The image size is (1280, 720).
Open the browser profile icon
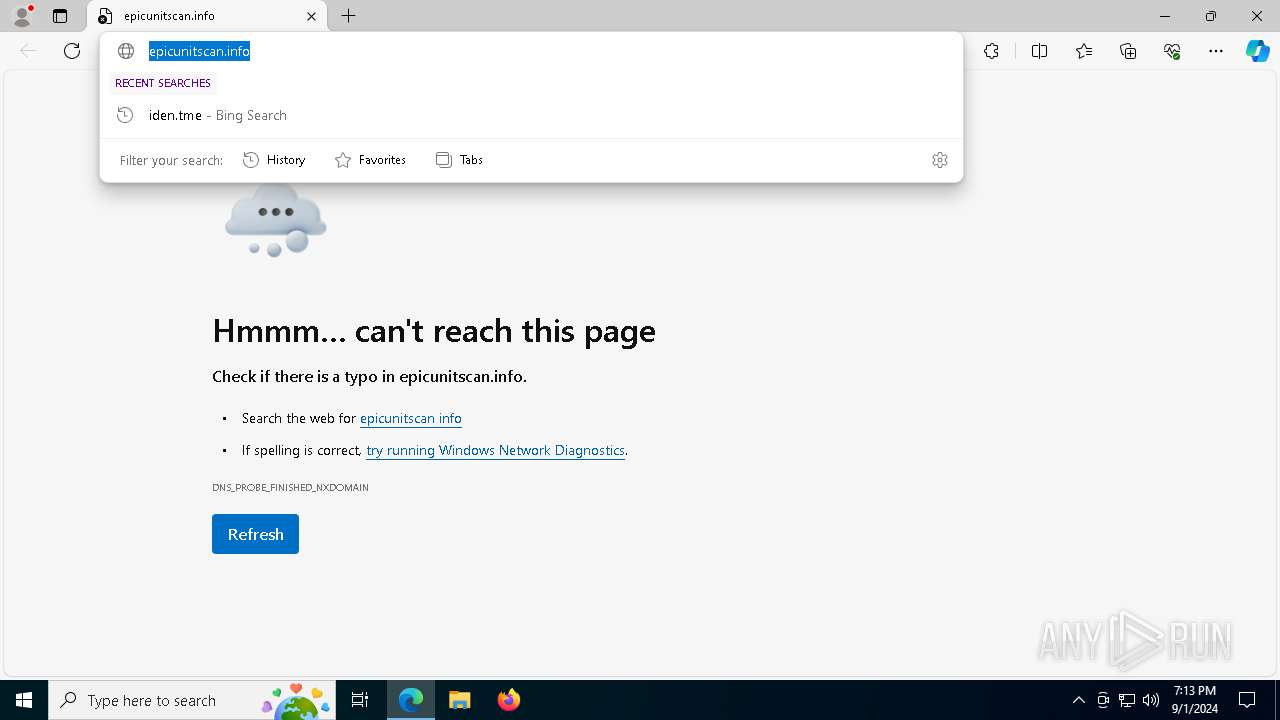[22, 16]
